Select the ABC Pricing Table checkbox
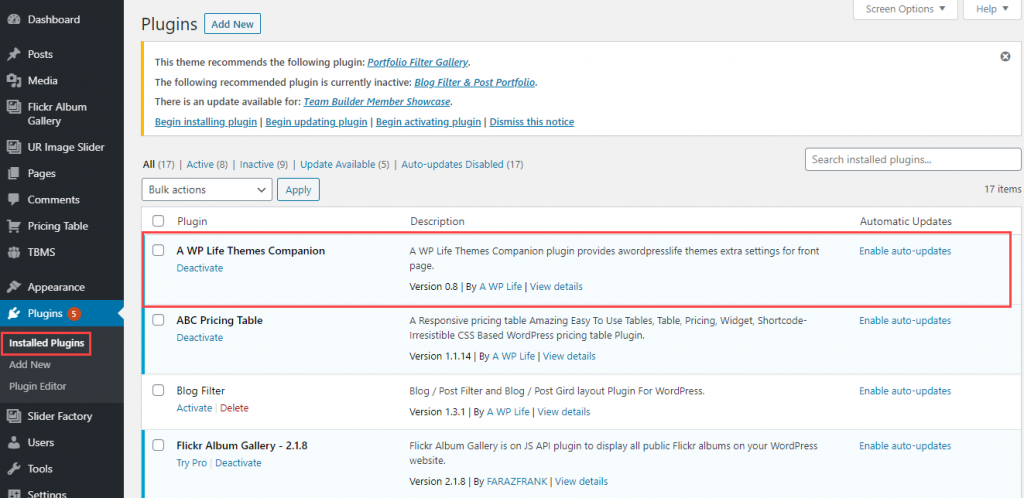1024x498 pixels. (x=158, y=321)
